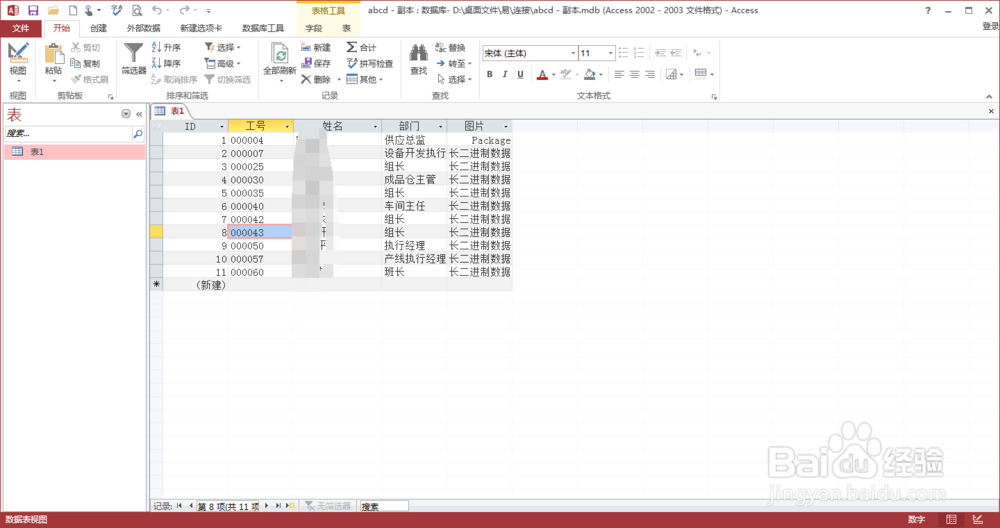Image resolution: width=1000 pixels, height=528 pixels.
Task: Open the 文件 (File) menu
Action: pos(21,28)
